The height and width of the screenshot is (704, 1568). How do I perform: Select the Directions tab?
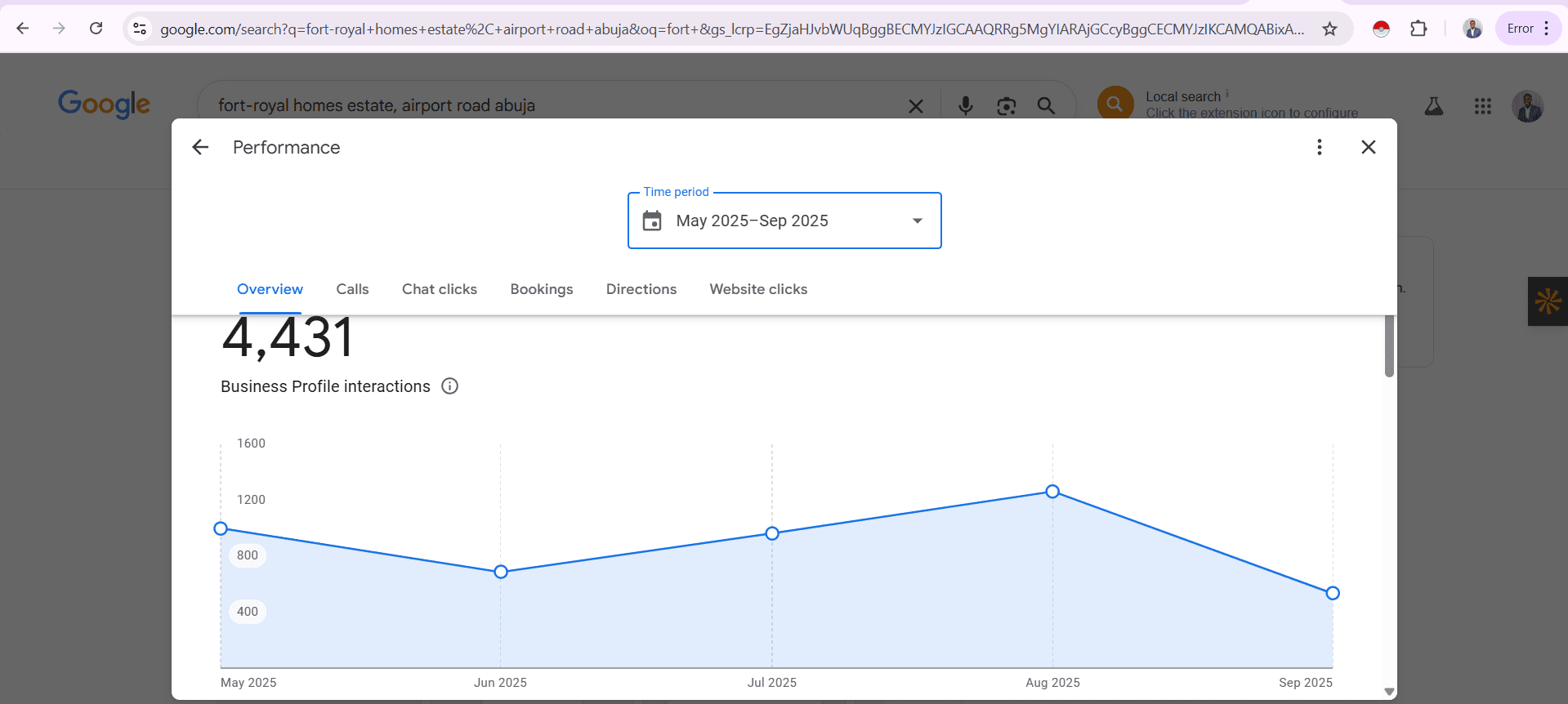641,289
